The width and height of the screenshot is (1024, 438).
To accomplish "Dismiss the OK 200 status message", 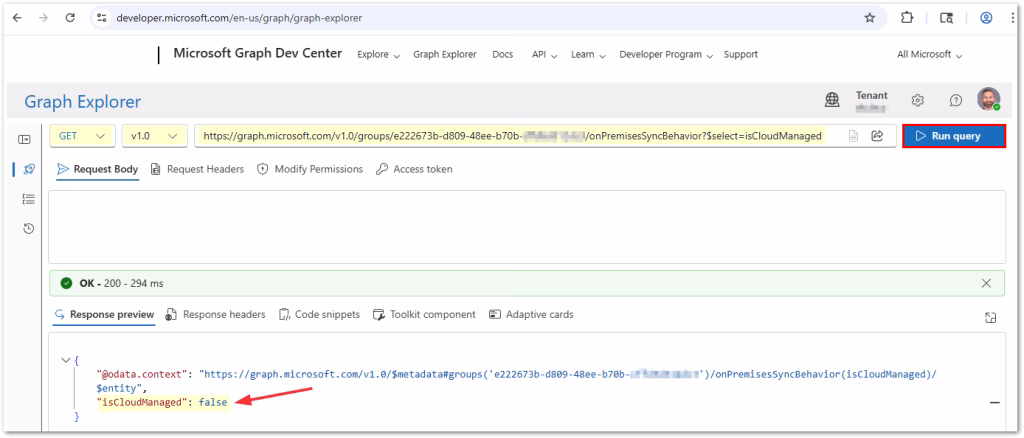I will click(987, 283).
